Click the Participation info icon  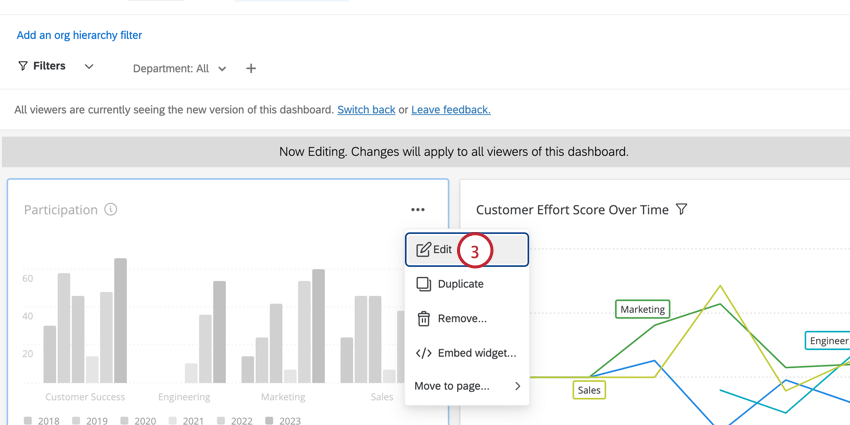pos(111,210)
